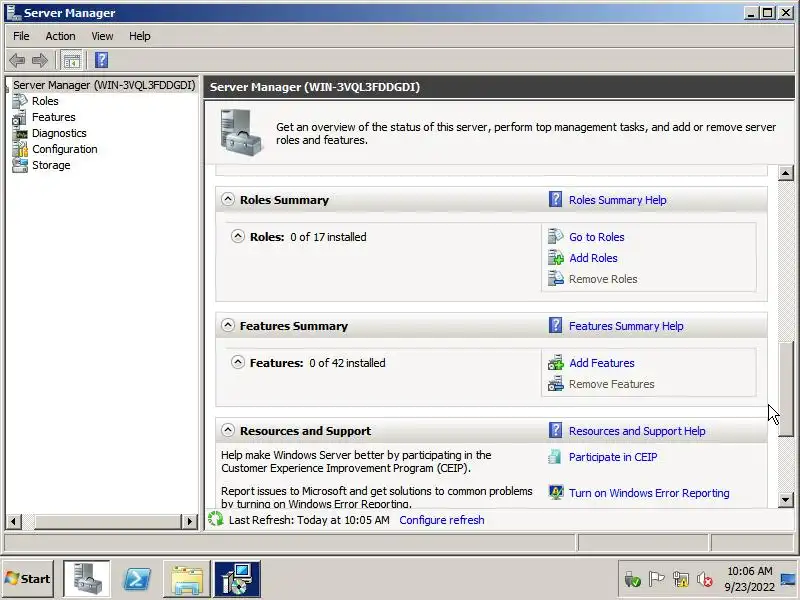
Task: Click the active setup program taskbar icon
Action: click(x=237, y=579)
